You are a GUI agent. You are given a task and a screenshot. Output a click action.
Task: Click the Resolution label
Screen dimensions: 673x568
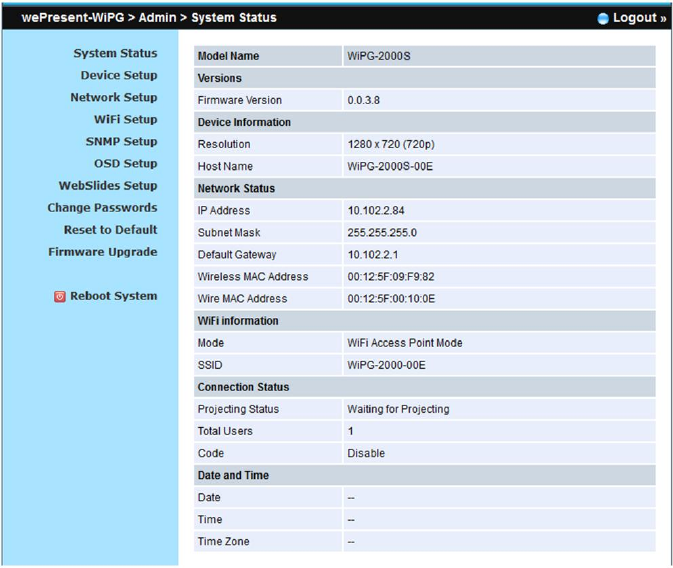(224, 144)
